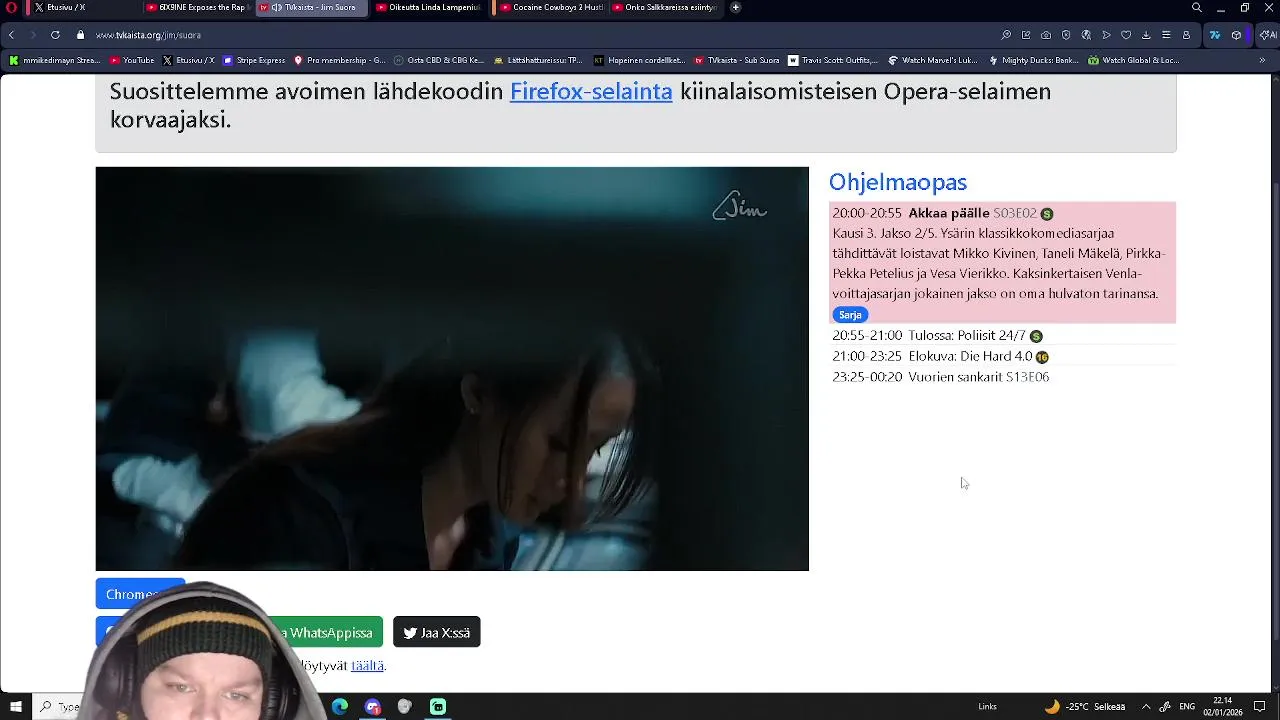The width and height of the screenshot is (1280, 720).
Task: Open the Watch Global & Loc bookmark
Action: point(1133,60)
